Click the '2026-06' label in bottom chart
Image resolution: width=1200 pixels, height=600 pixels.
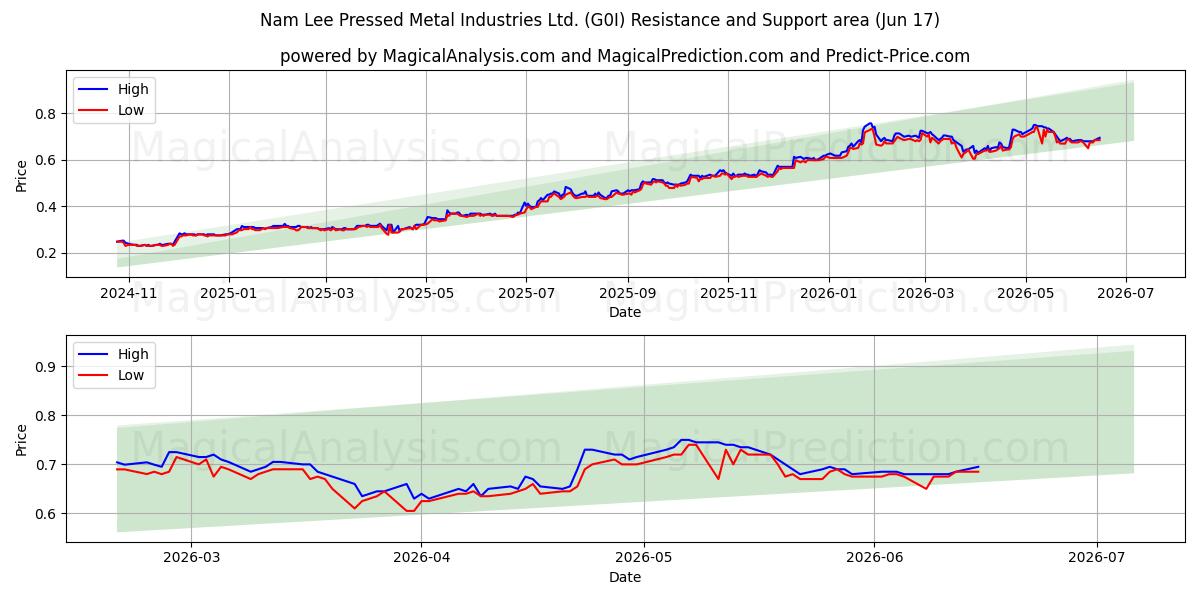[874, 560]
